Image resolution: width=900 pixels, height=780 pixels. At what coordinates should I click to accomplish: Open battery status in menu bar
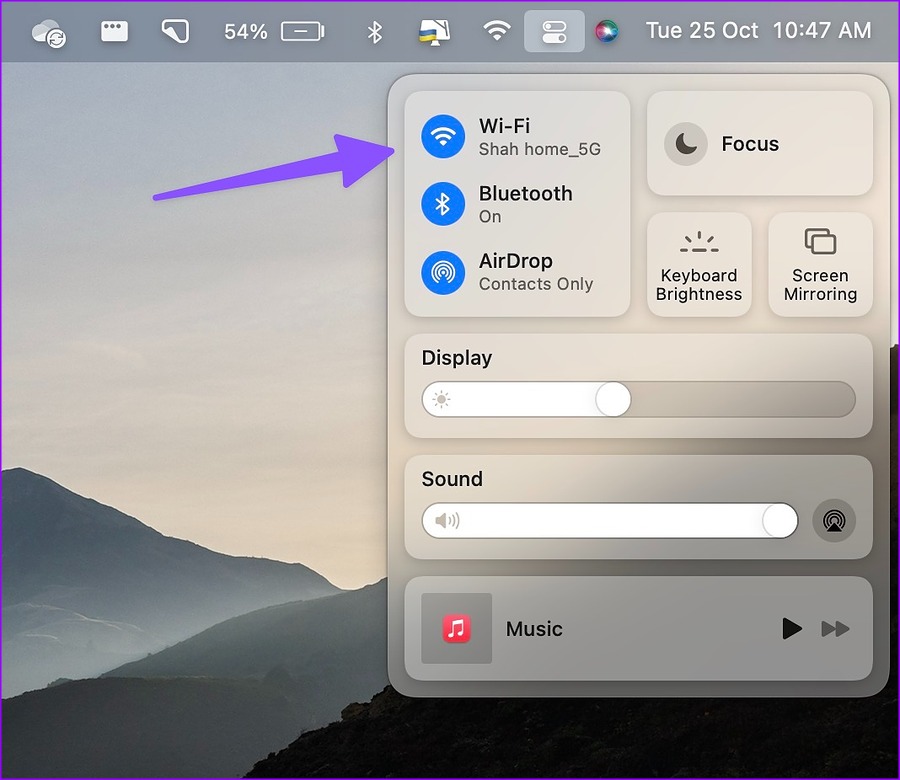pos(302,31)
